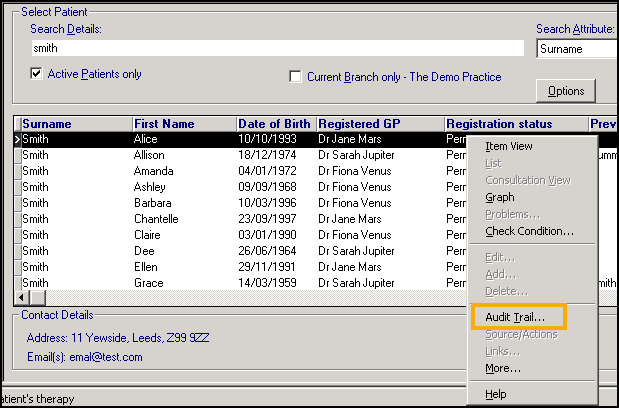This screenshot has height=408, width=619.
Task: Open Check Condition menu entry
Action: click(x=529, y=231)
